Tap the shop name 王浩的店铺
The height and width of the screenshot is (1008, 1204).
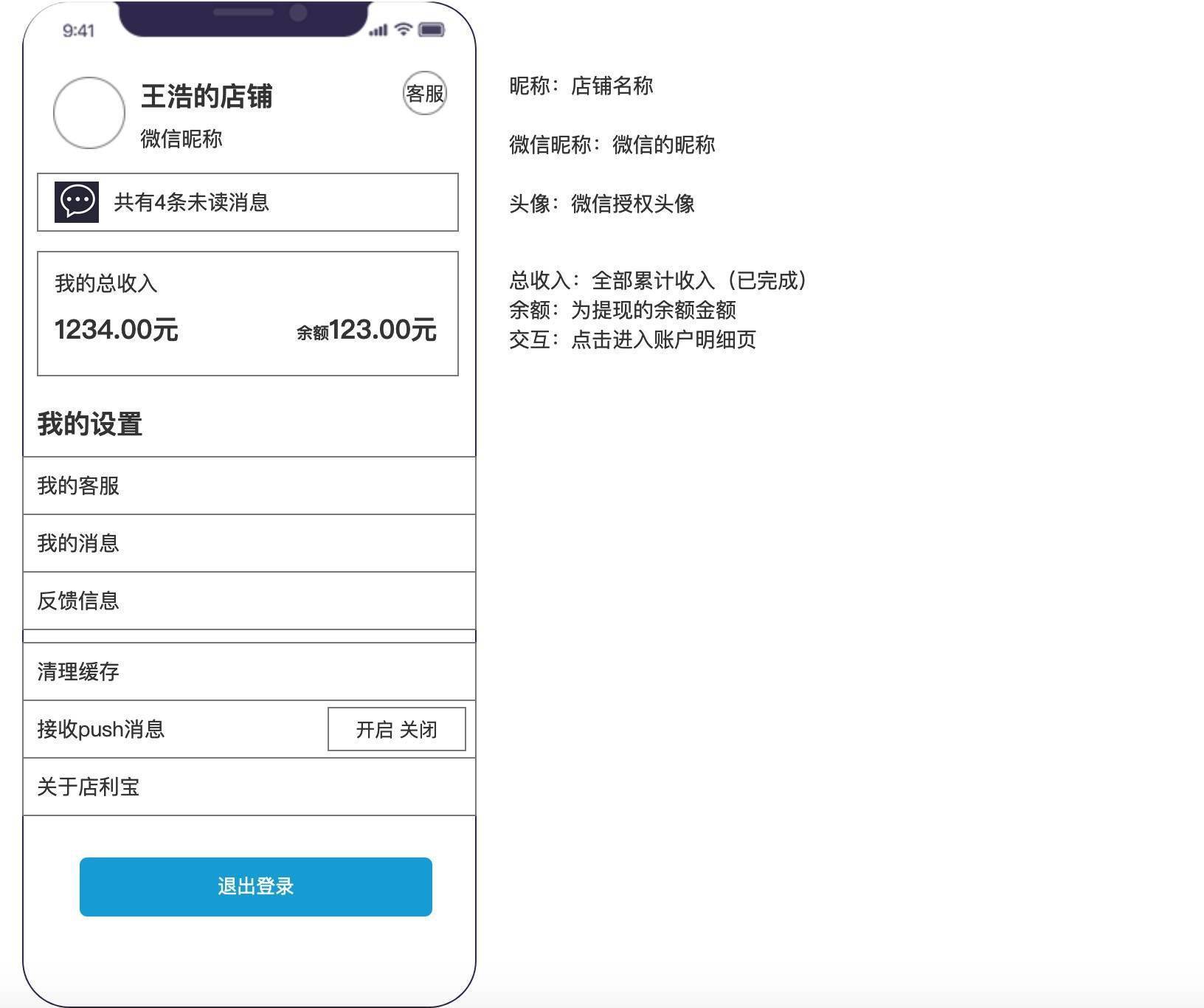pos(207,97)
